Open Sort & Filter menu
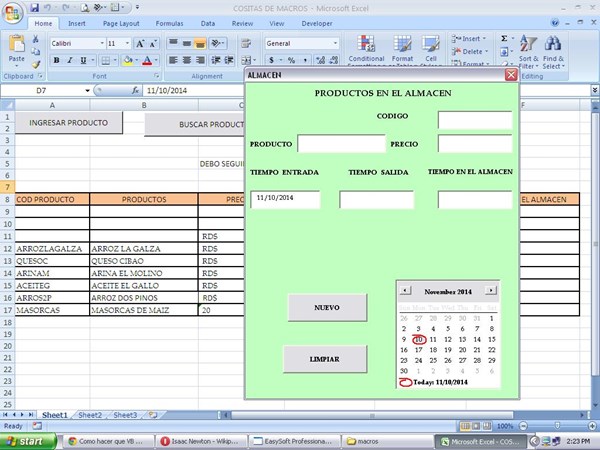The height and width of the screenshot is (450, 600). (x=528, y=52)
